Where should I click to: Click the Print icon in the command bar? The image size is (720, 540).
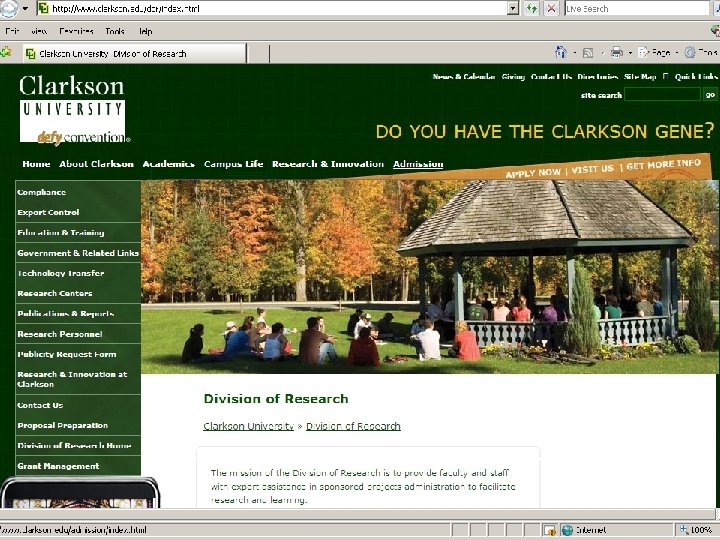[617, 52]
